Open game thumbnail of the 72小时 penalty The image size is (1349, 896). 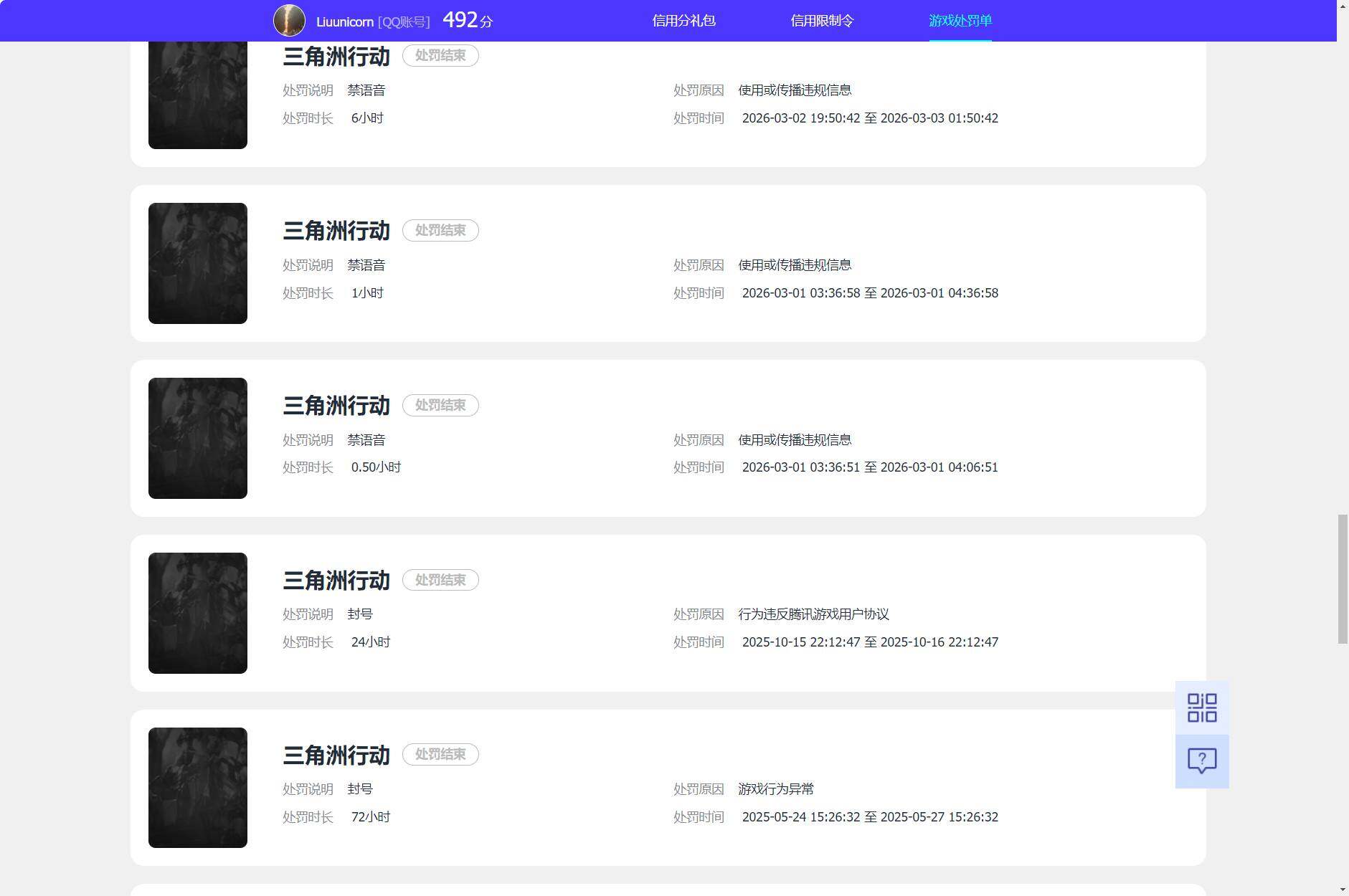pos(198,788)
